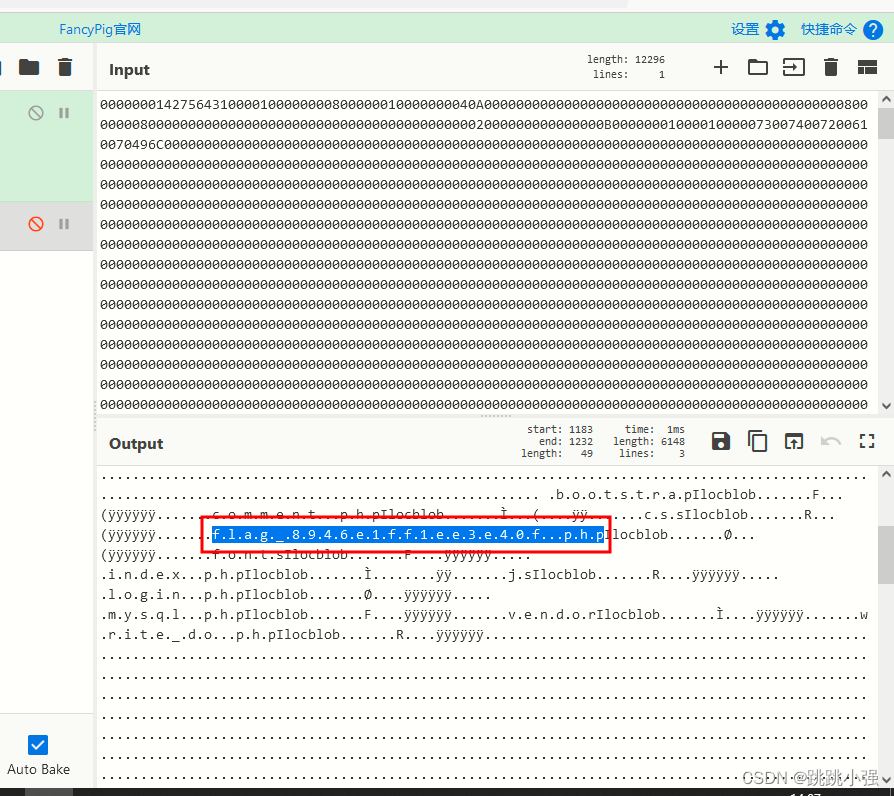Add a new input tab with plus icon
The width and height of the screenshot is (894, 796).
point(721,68)
